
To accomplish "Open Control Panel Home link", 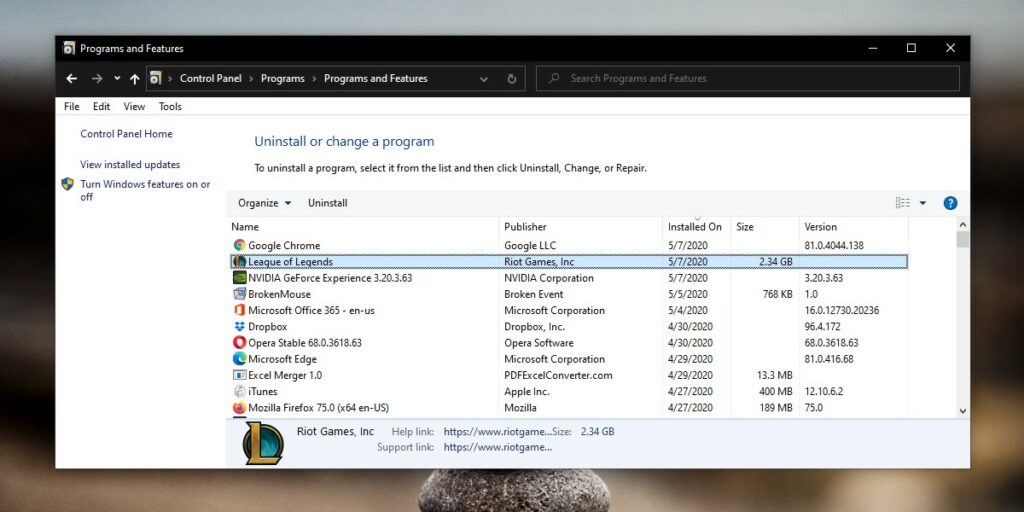I will click(126, 134).
